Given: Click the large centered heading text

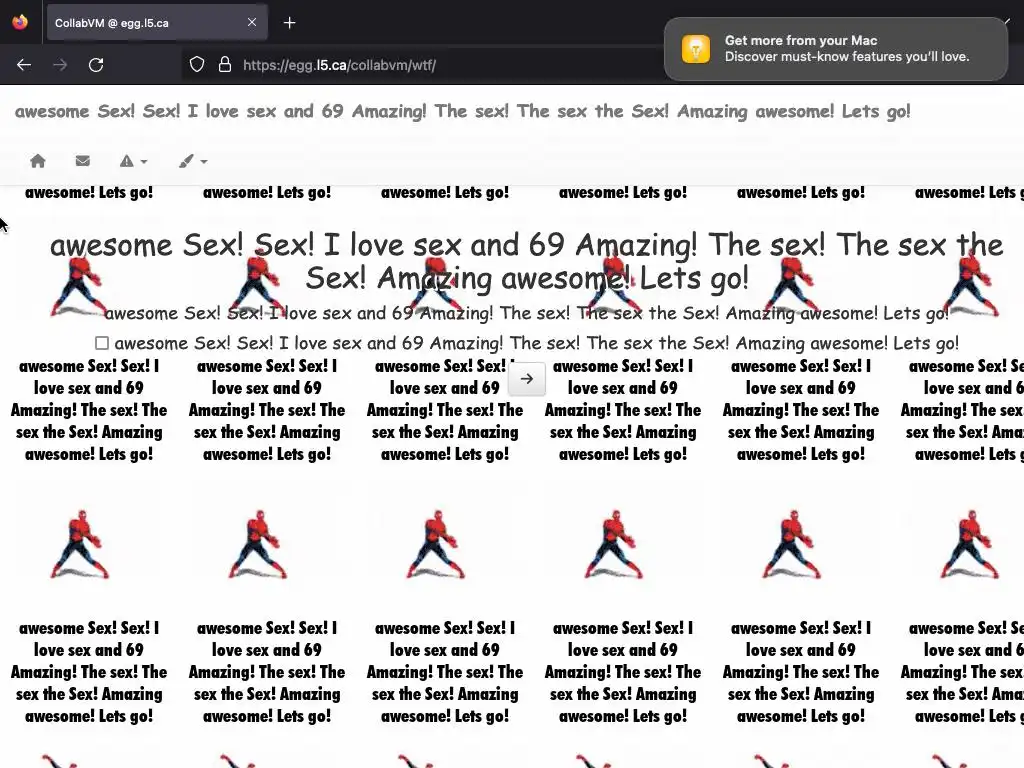Looking at the screenshot, I should point(526,261).
